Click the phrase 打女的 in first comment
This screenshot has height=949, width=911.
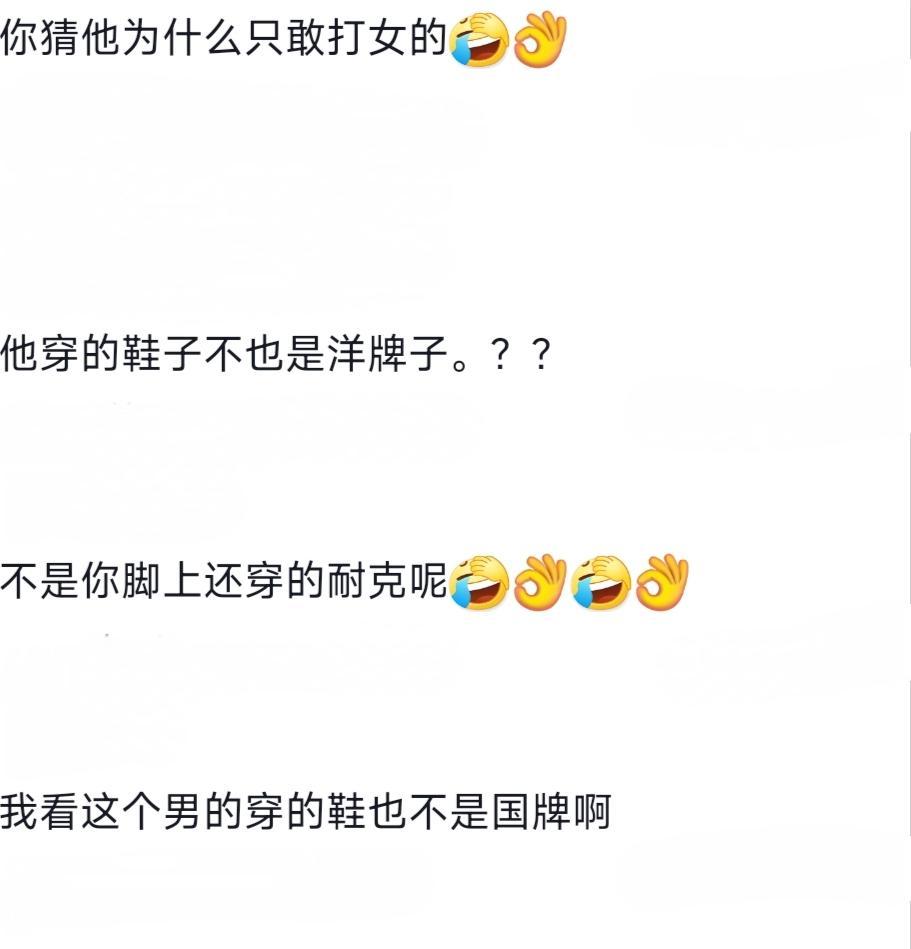pos(387,39)
